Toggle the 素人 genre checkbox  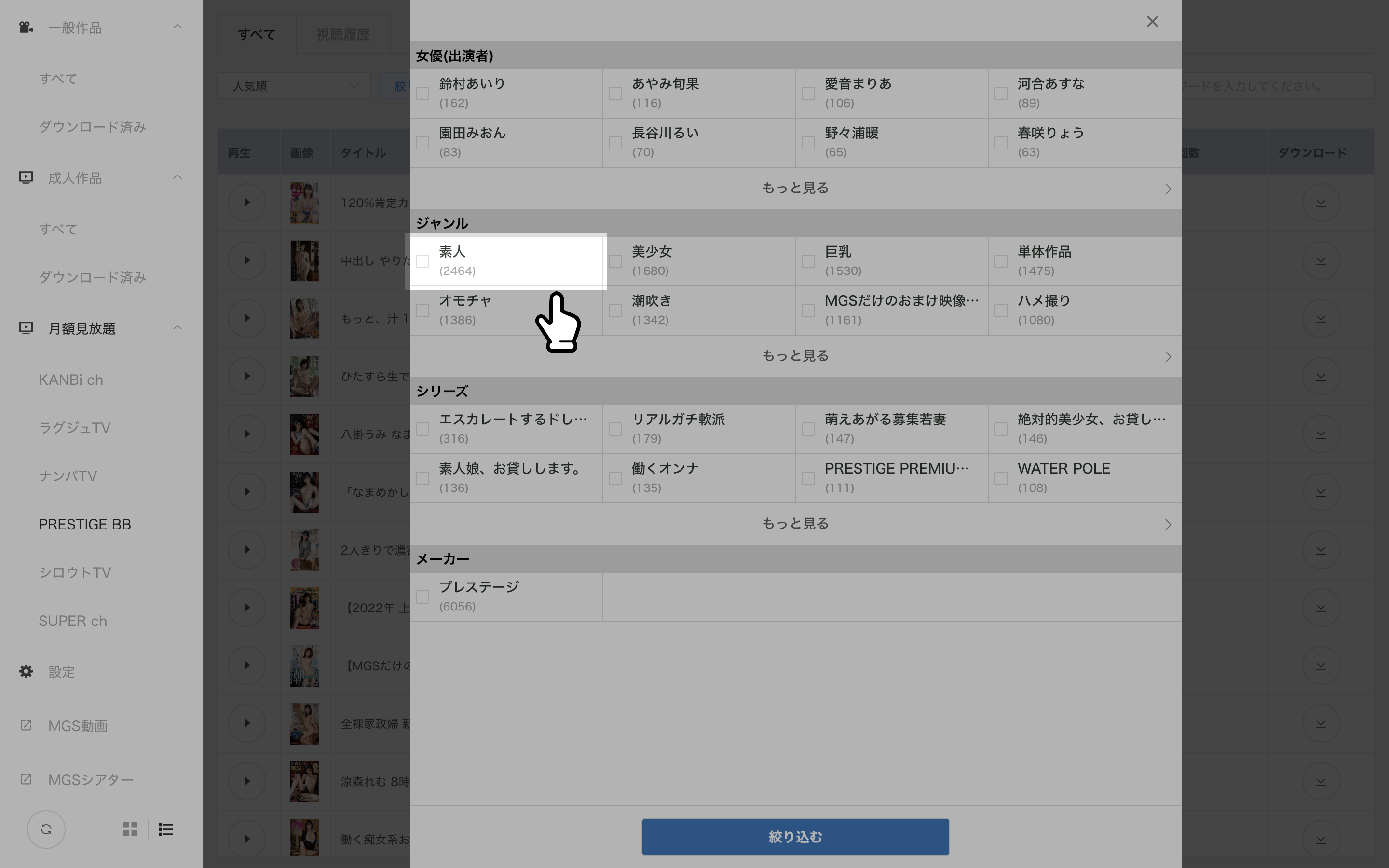coord(423,261)
